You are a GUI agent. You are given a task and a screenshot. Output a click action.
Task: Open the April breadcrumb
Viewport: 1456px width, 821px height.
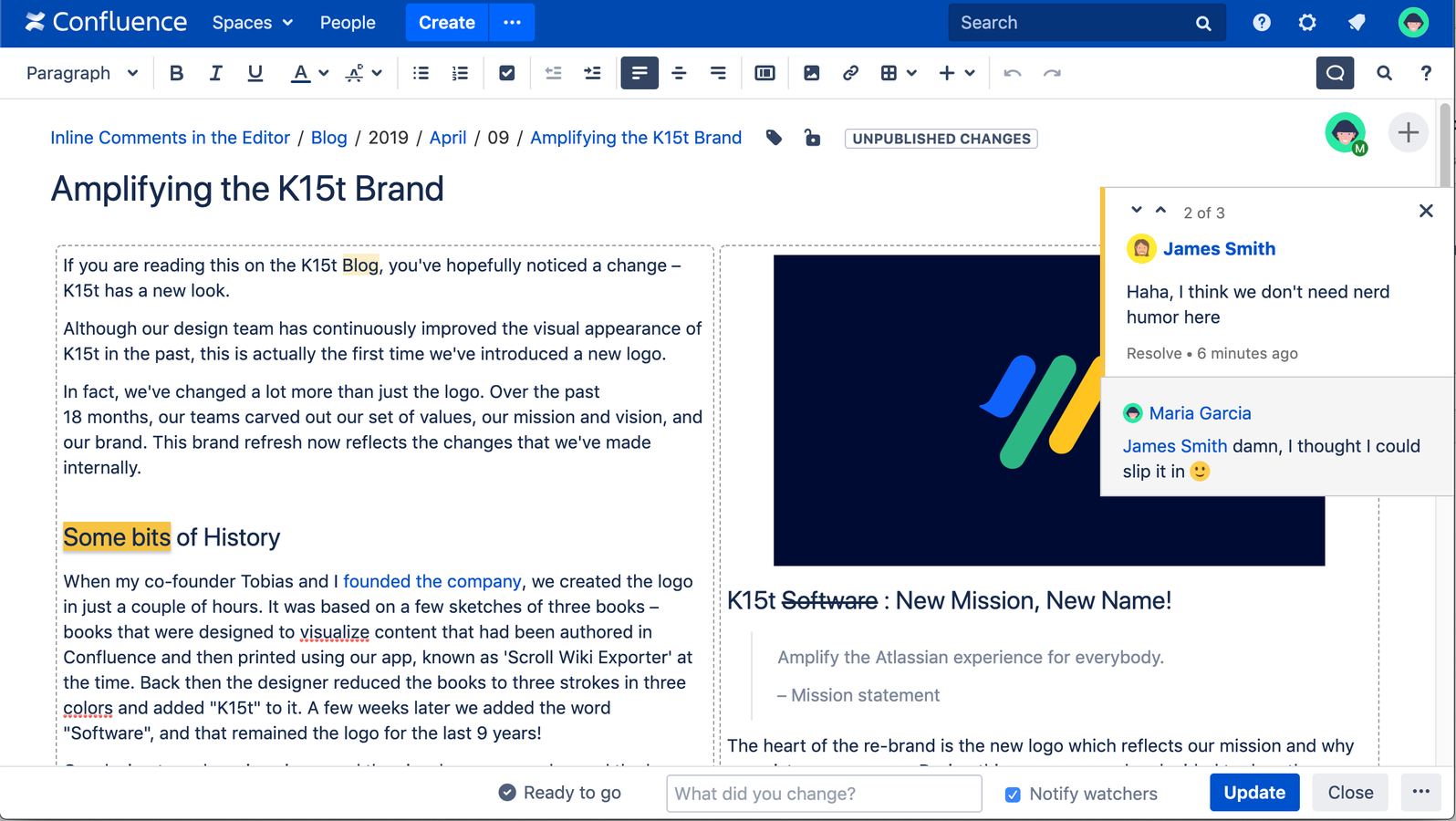click(448, 138)
